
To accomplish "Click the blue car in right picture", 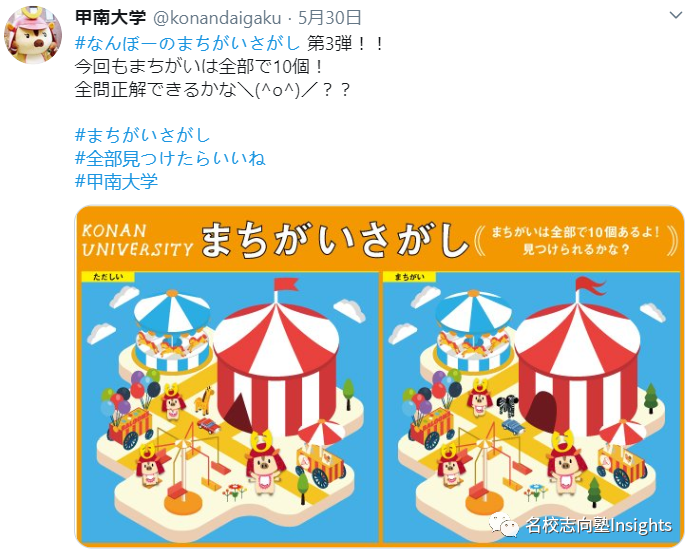I will (513, 426).
